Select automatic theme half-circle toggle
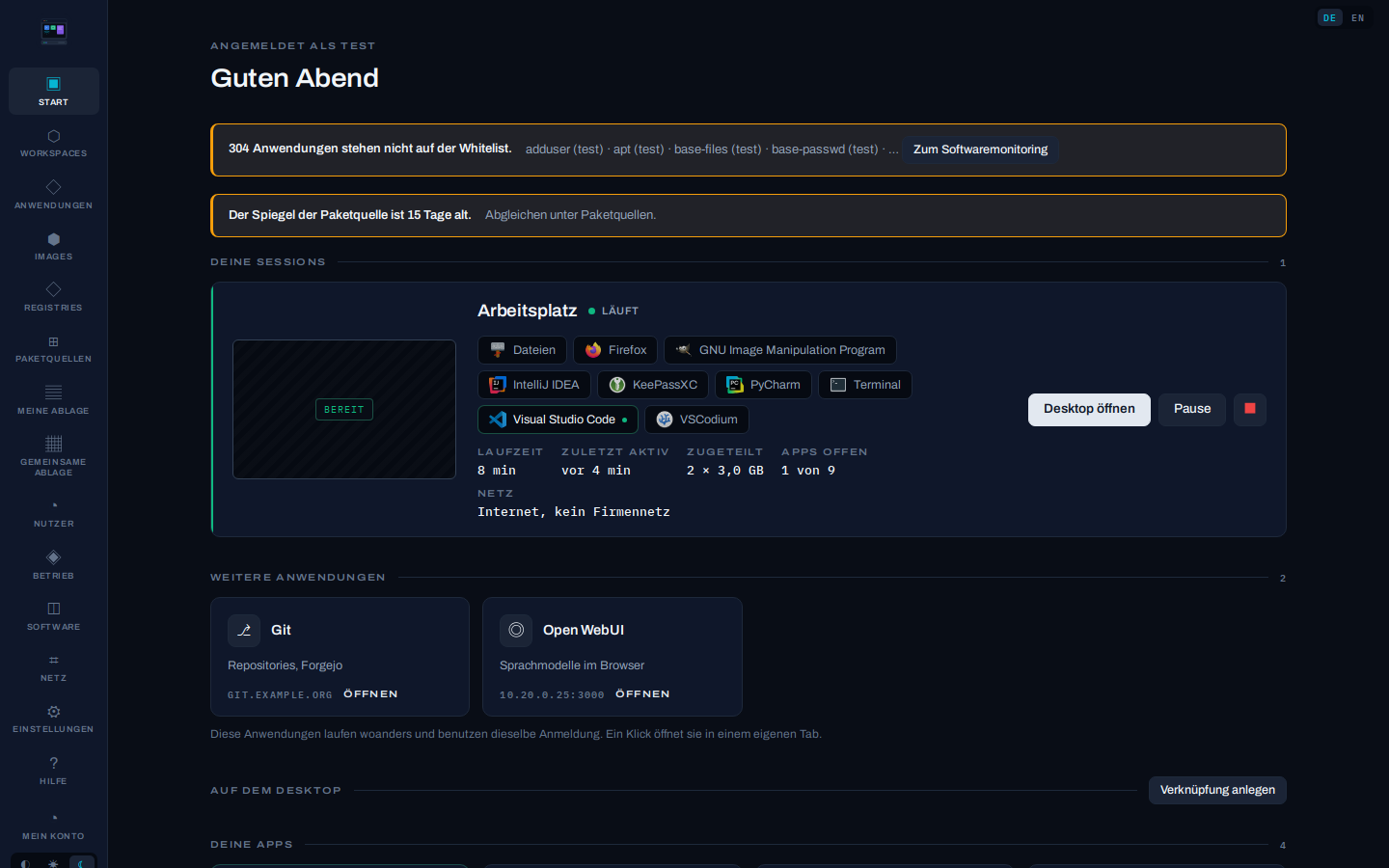 (x=25, y=864)
